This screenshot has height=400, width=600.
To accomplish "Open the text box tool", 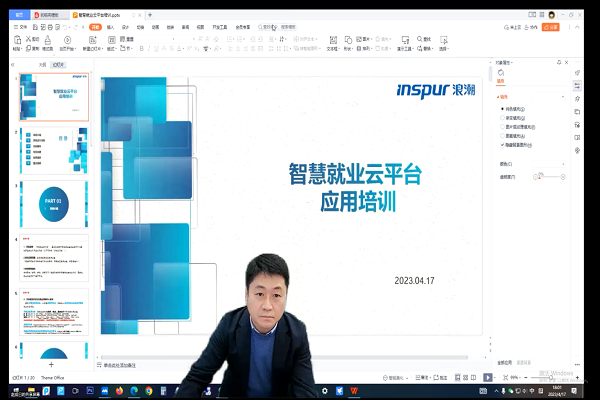I will tap(333, 42).
